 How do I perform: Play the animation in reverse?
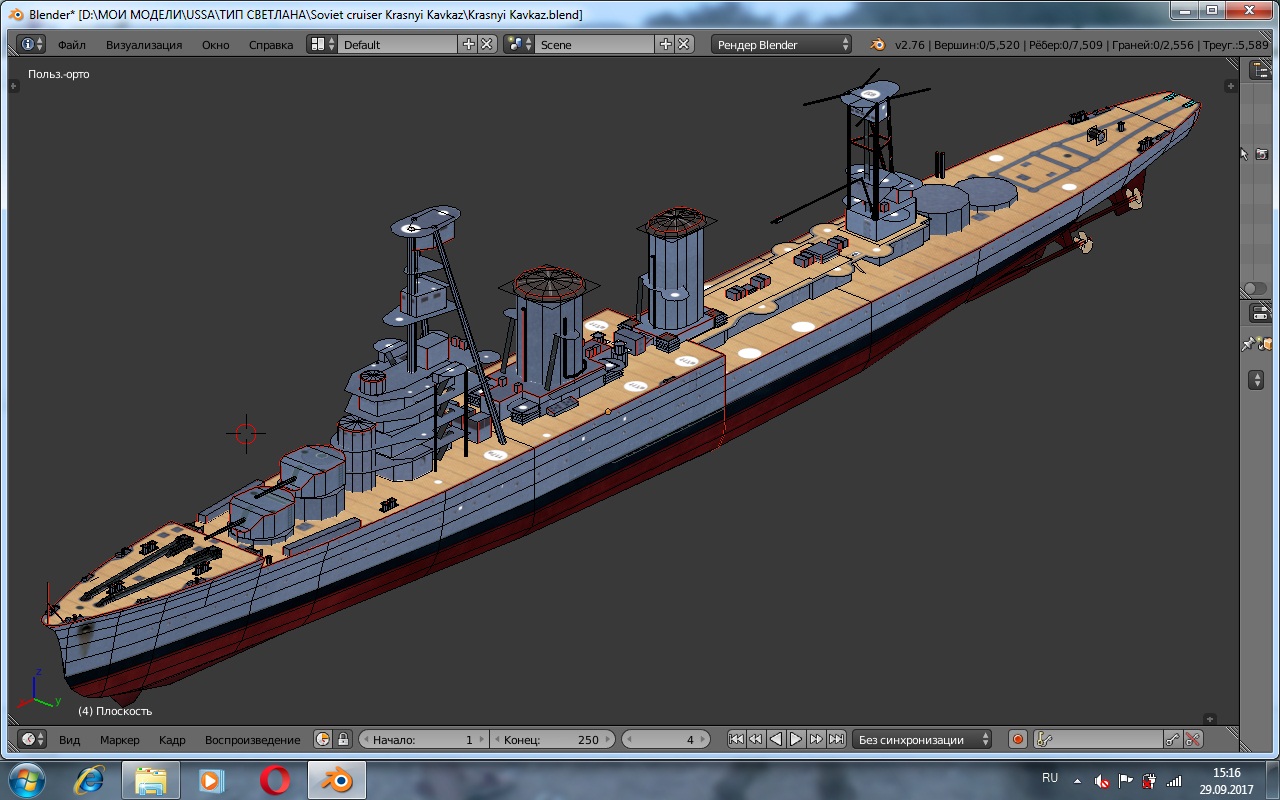776,739
